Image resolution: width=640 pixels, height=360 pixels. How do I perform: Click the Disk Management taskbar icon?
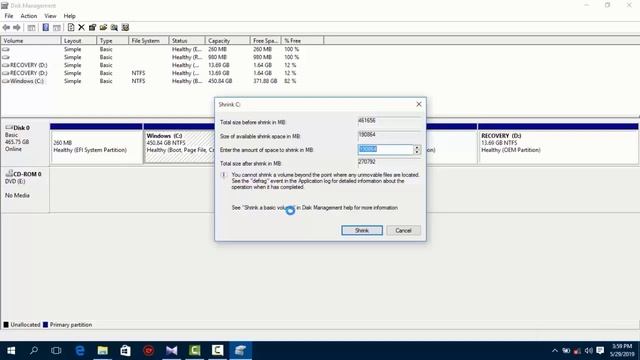click(x=240, y=351)
